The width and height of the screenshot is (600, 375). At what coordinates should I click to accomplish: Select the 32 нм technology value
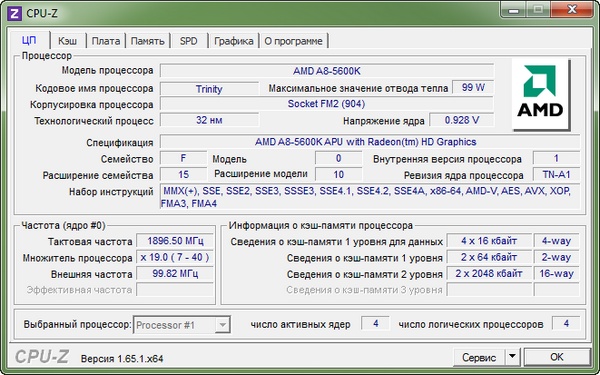pyautogui.click(x=209, y=120)
